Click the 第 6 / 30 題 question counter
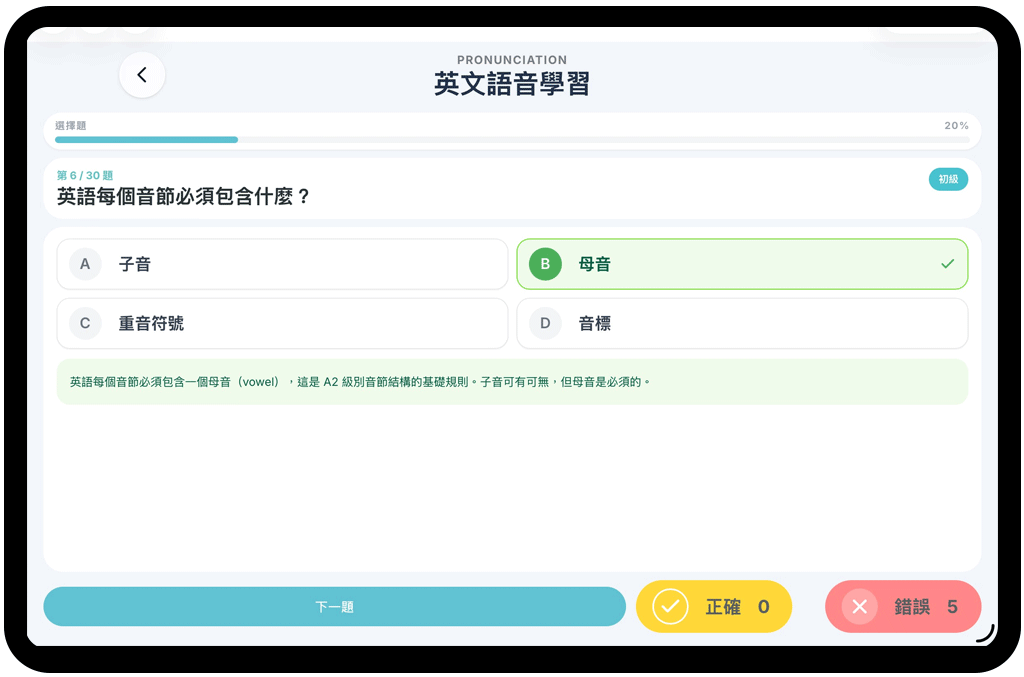1024x677 pixels. click(x=85, y=175)
